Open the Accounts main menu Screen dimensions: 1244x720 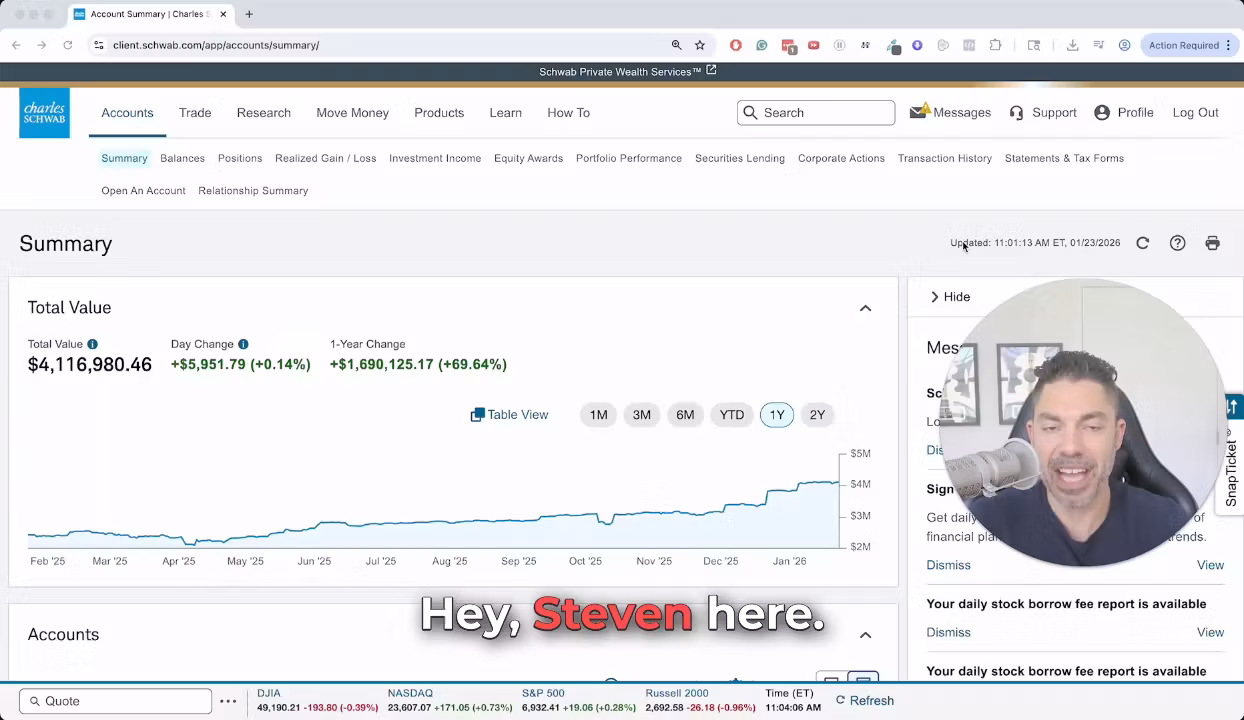point(127,113)
